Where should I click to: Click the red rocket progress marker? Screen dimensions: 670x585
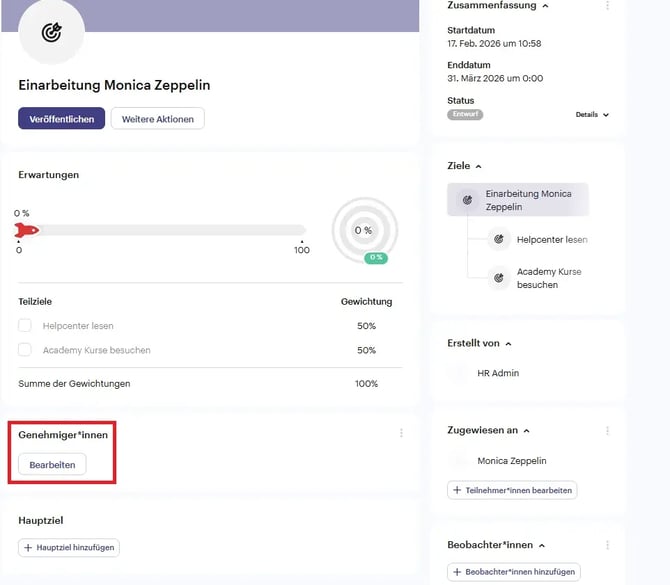(26, 230)
